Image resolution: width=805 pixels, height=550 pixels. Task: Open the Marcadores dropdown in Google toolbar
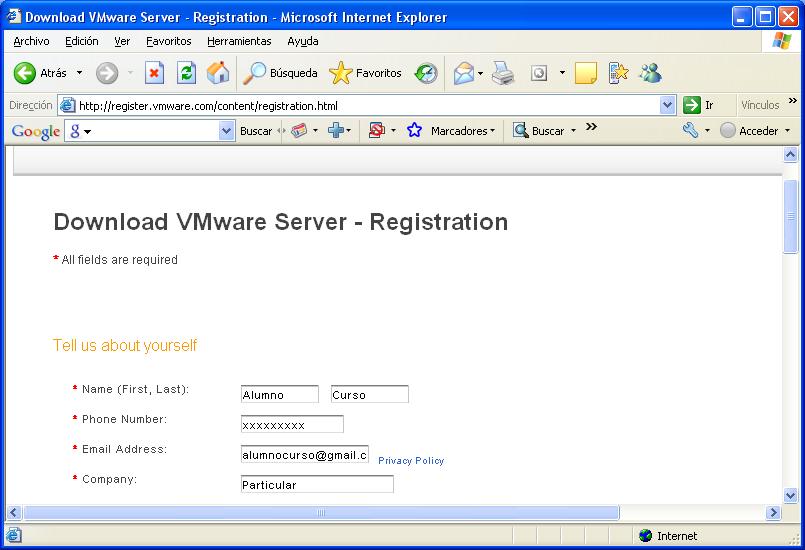[462, 131]
